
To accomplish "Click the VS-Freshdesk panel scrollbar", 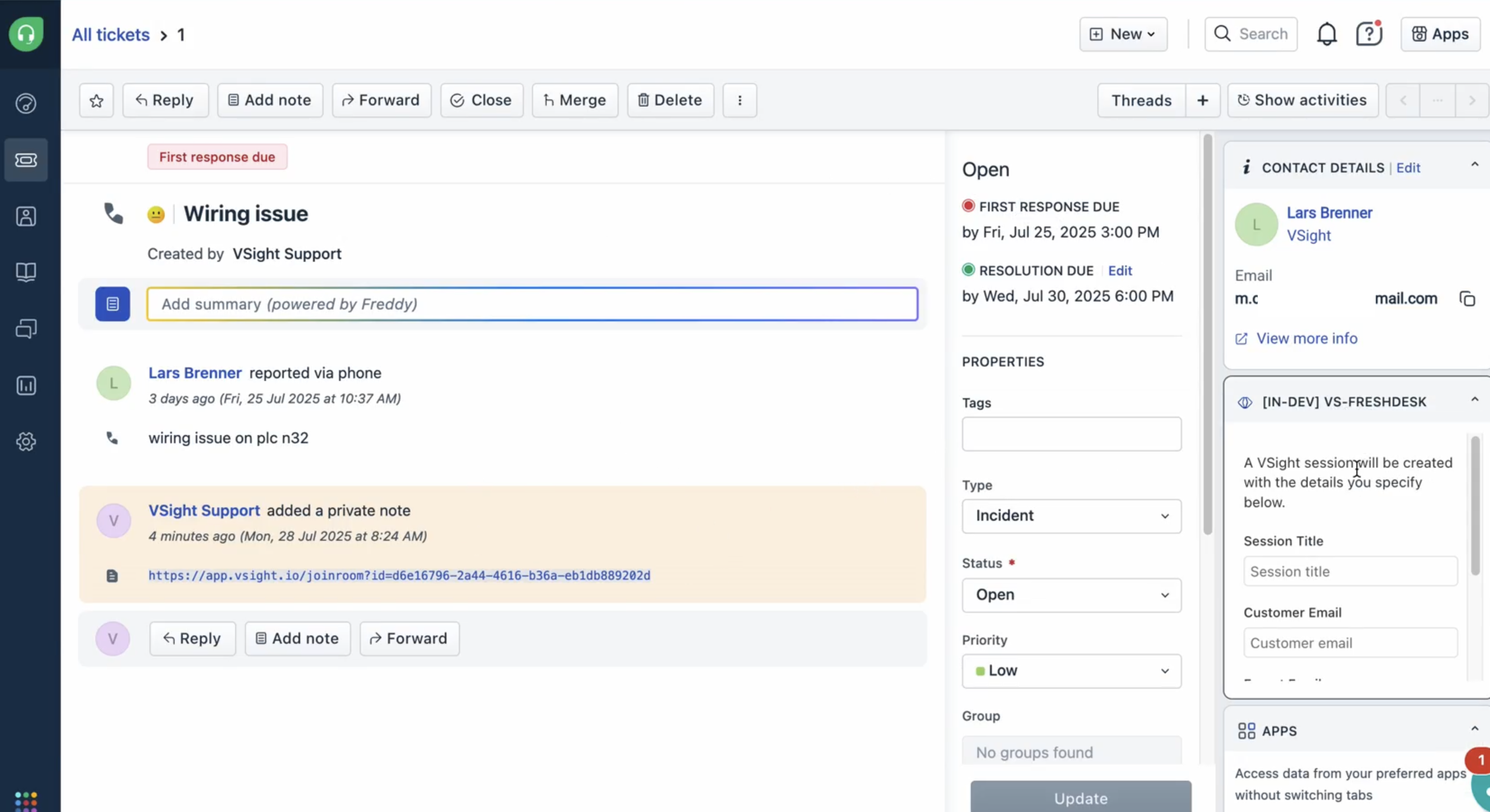I will click(1475, 506).
